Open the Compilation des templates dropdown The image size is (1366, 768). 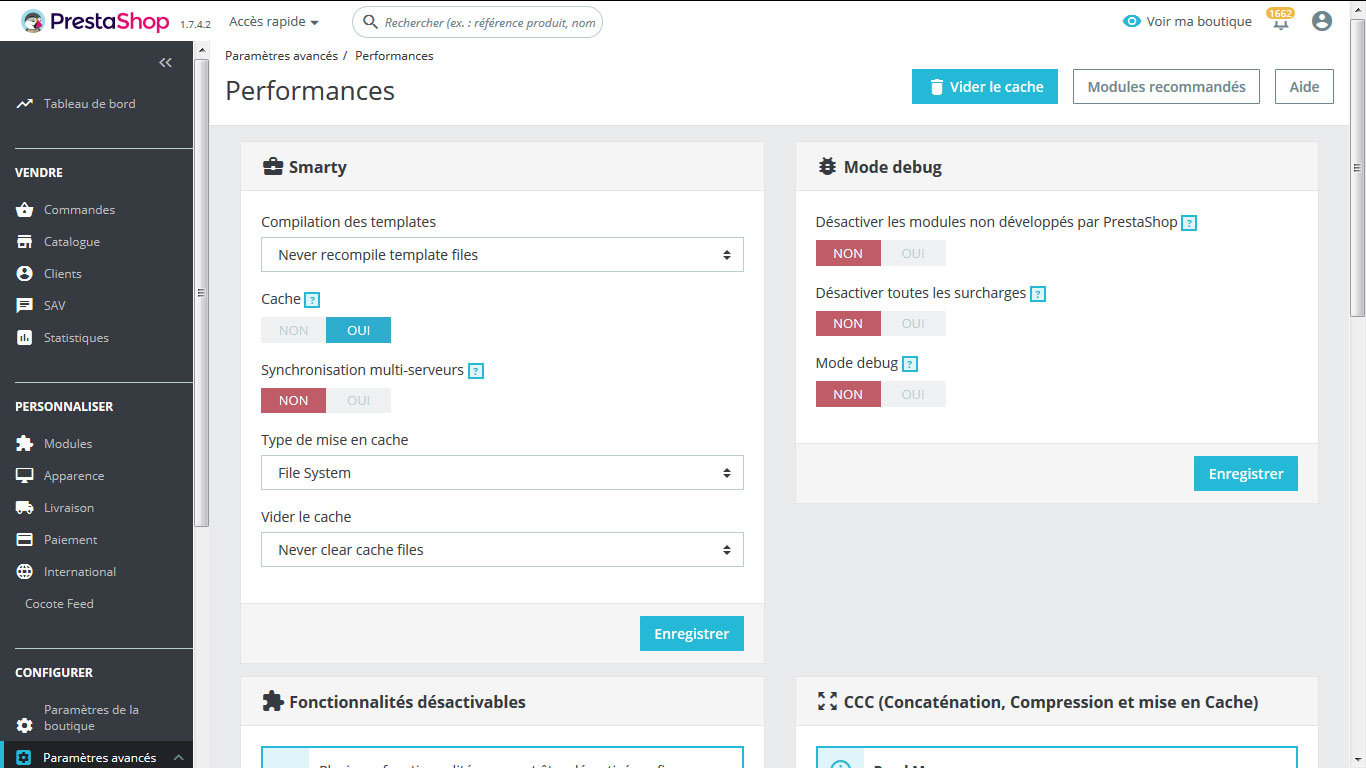pos(502,254)
